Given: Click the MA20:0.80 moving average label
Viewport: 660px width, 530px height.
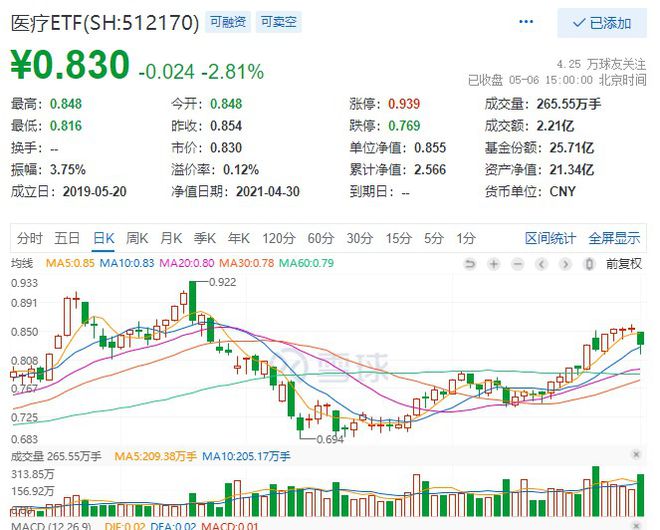Looking at the screenshot, I should [x=187, y=263].
